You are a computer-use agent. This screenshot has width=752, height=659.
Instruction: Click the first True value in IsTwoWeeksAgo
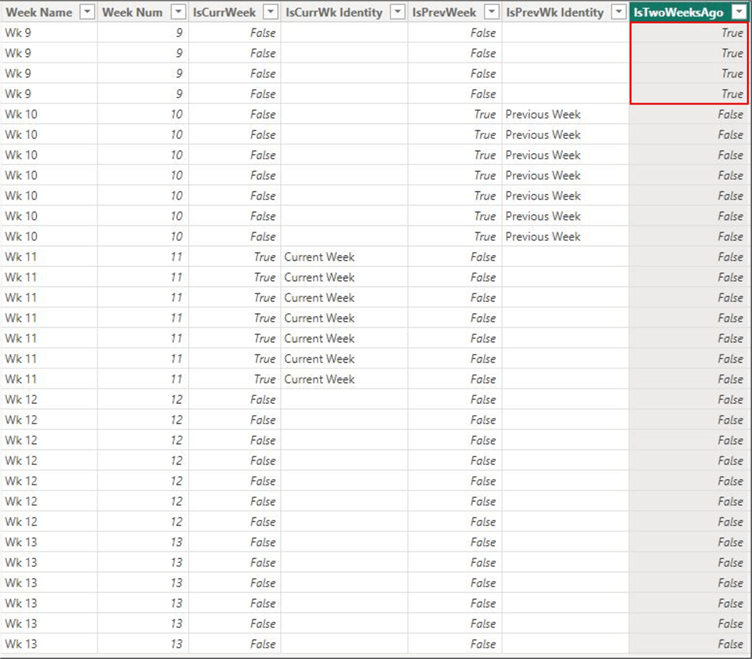[x=689, y=33]
